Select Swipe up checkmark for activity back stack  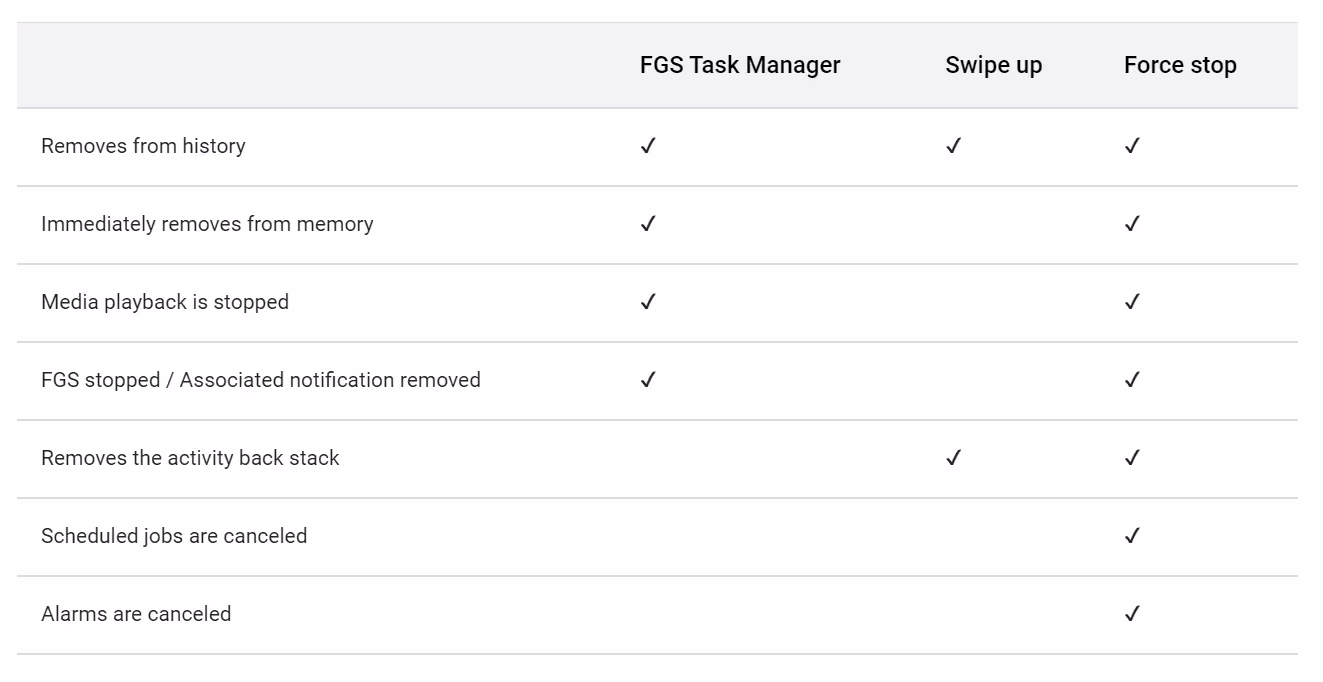click(953, 458)
